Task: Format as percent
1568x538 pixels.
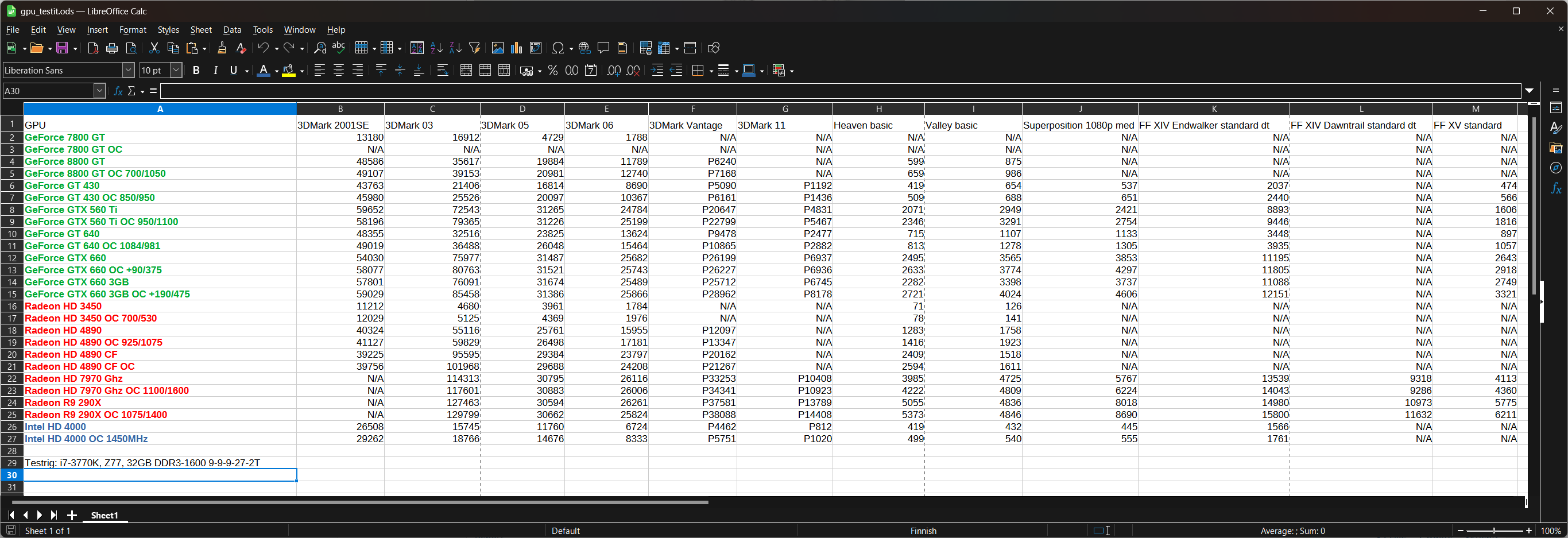Action: click(553, 71)
